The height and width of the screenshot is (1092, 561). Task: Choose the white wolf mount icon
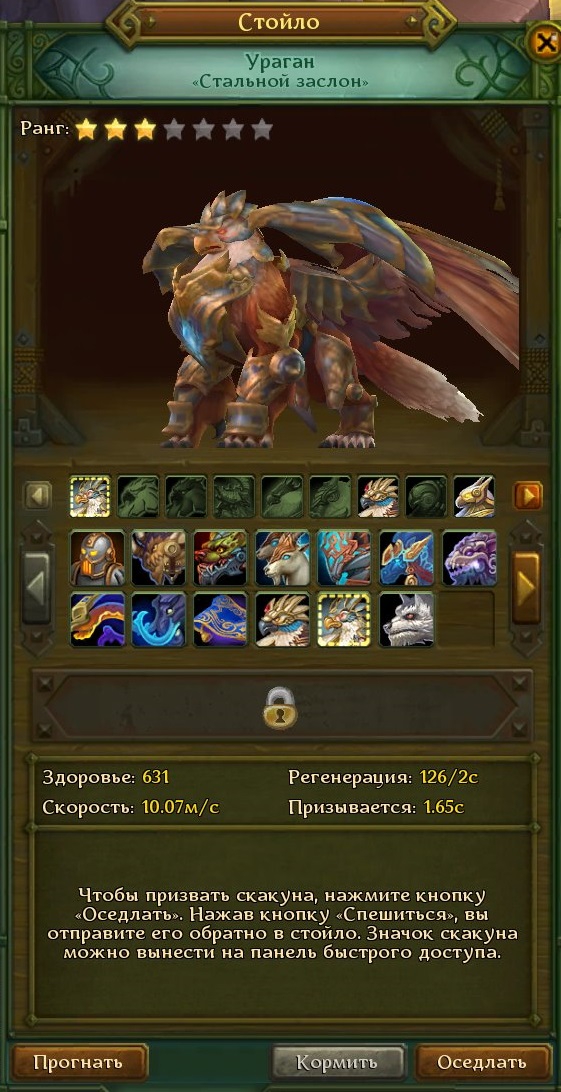(407, 619)
